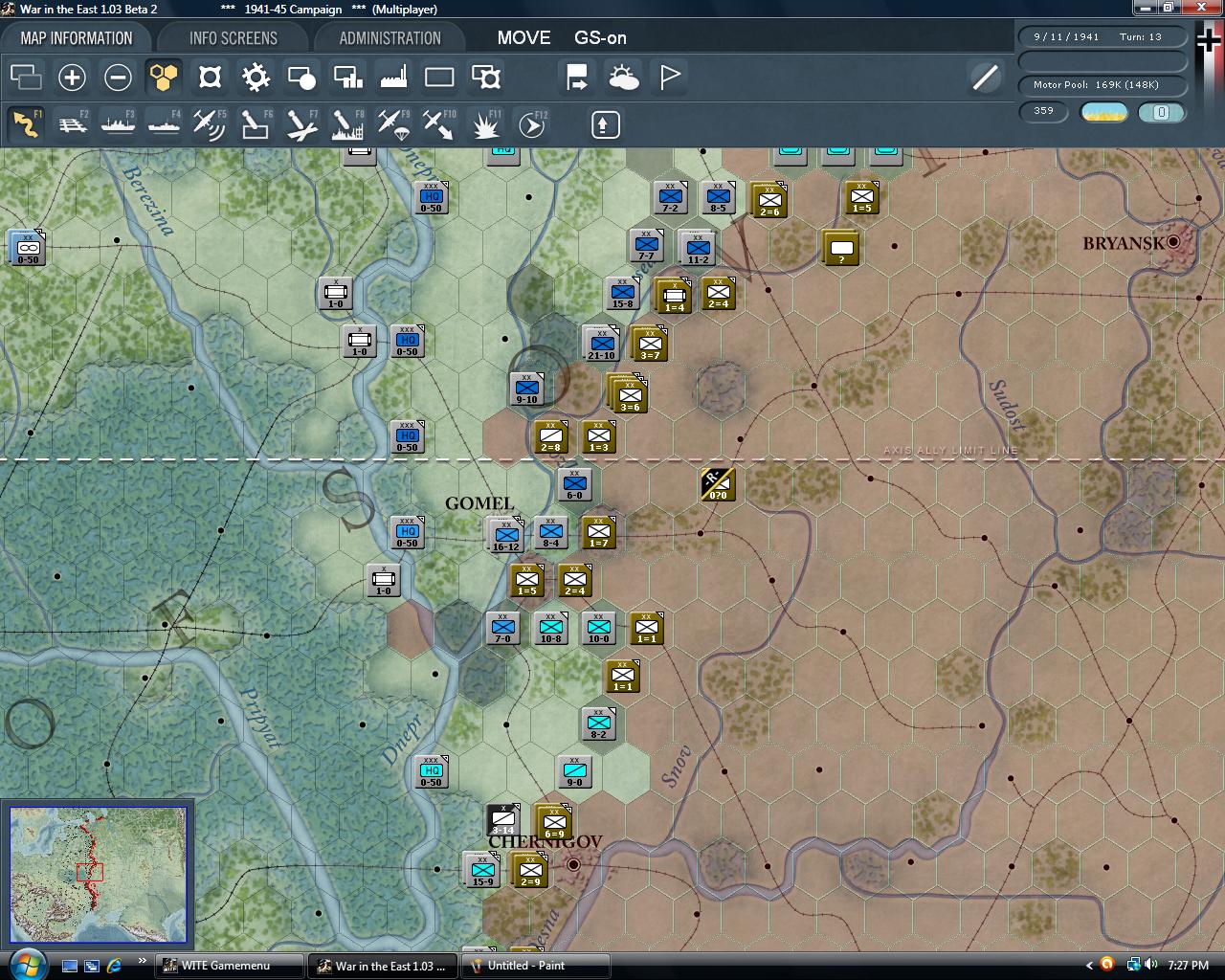
Task: Select the 15-9 unit near Chernigov
Action: pyautogui.click(x=482, y=870)
